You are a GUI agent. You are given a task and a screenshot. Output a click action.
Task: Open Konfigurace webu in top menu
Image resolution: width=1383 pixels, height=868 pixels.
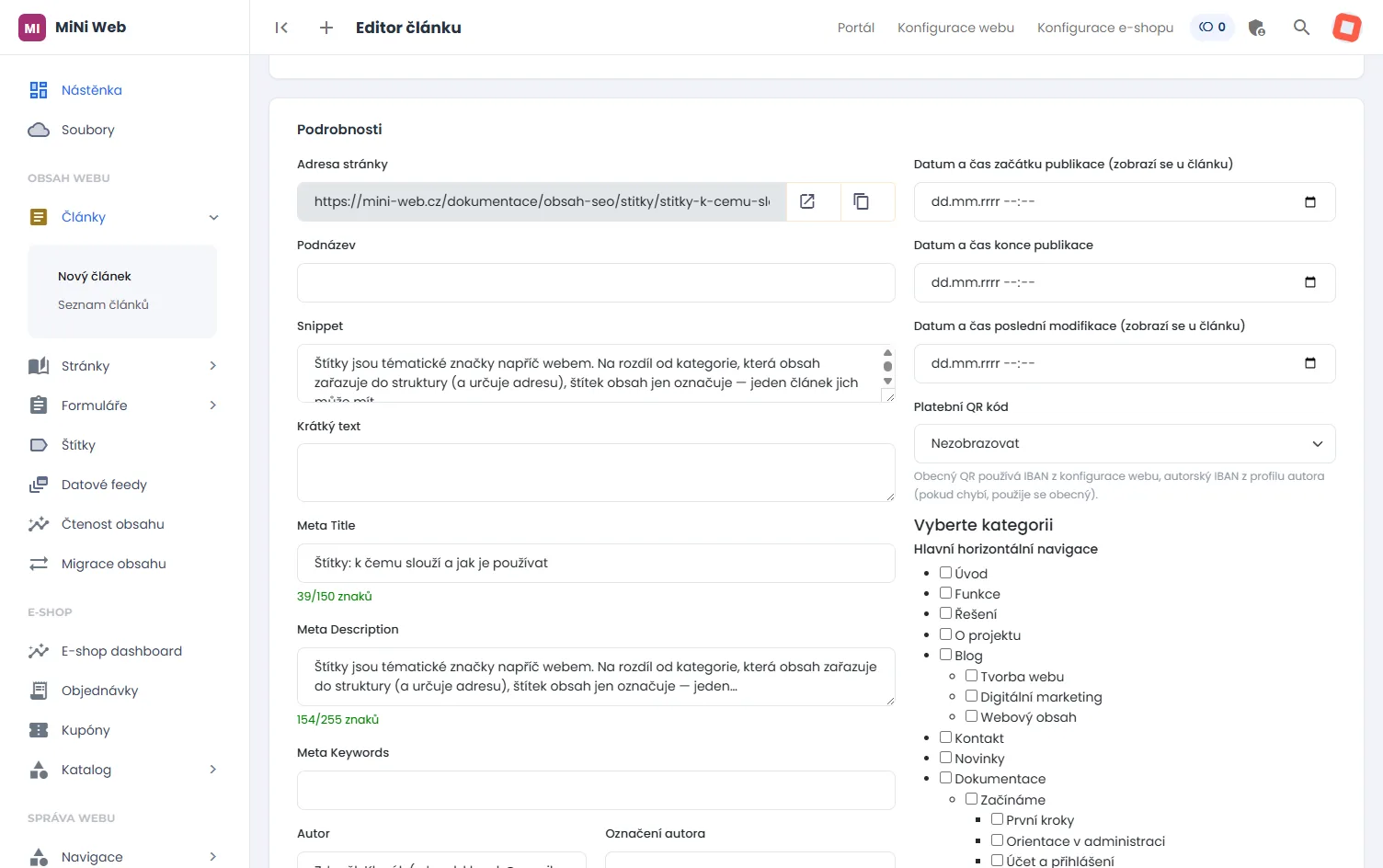[955, 28]
